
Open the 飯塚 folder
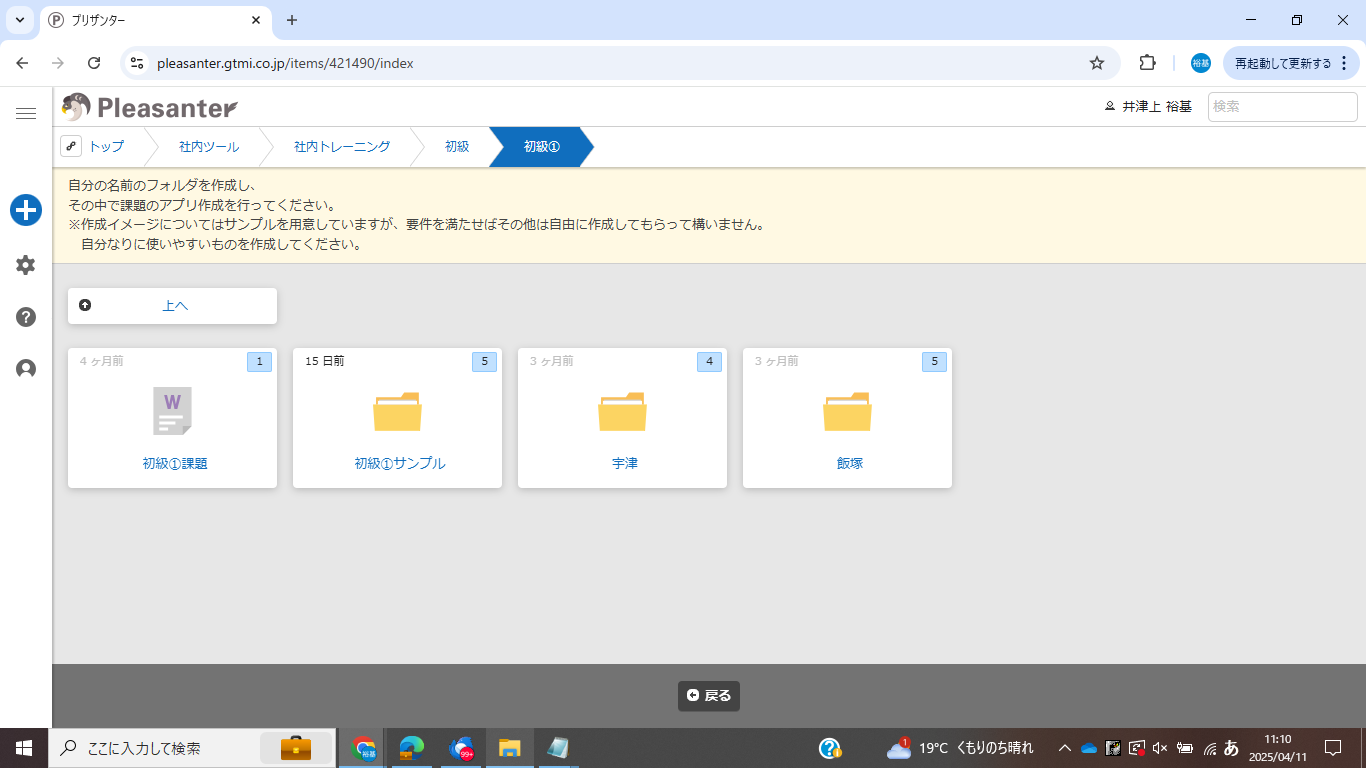[x=847, y=412]
